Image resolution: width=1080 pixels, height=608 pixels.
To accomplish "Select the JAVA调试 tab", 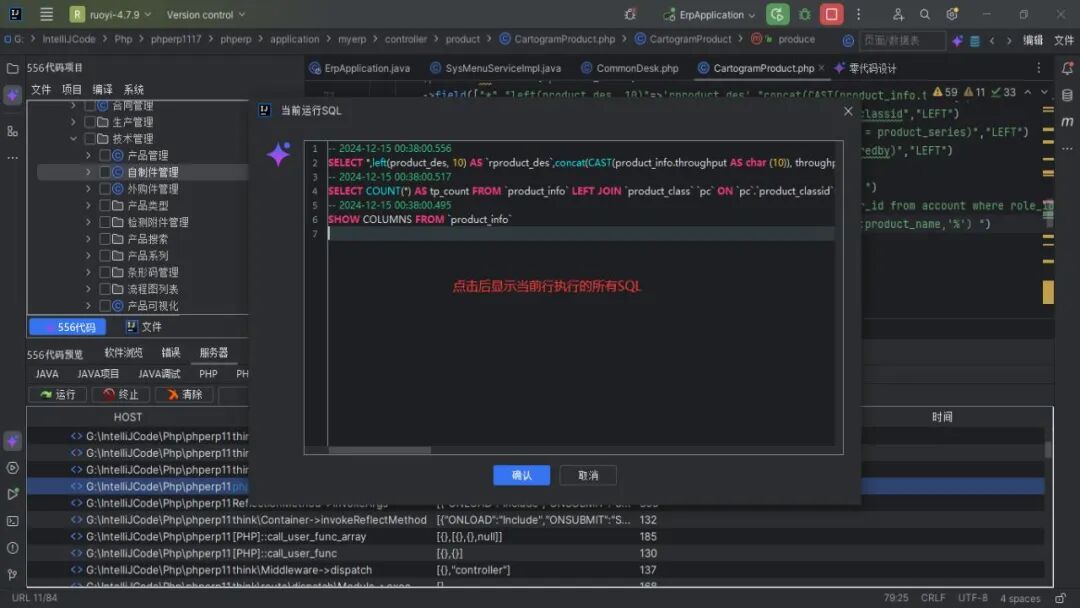I will click(159, 374).
